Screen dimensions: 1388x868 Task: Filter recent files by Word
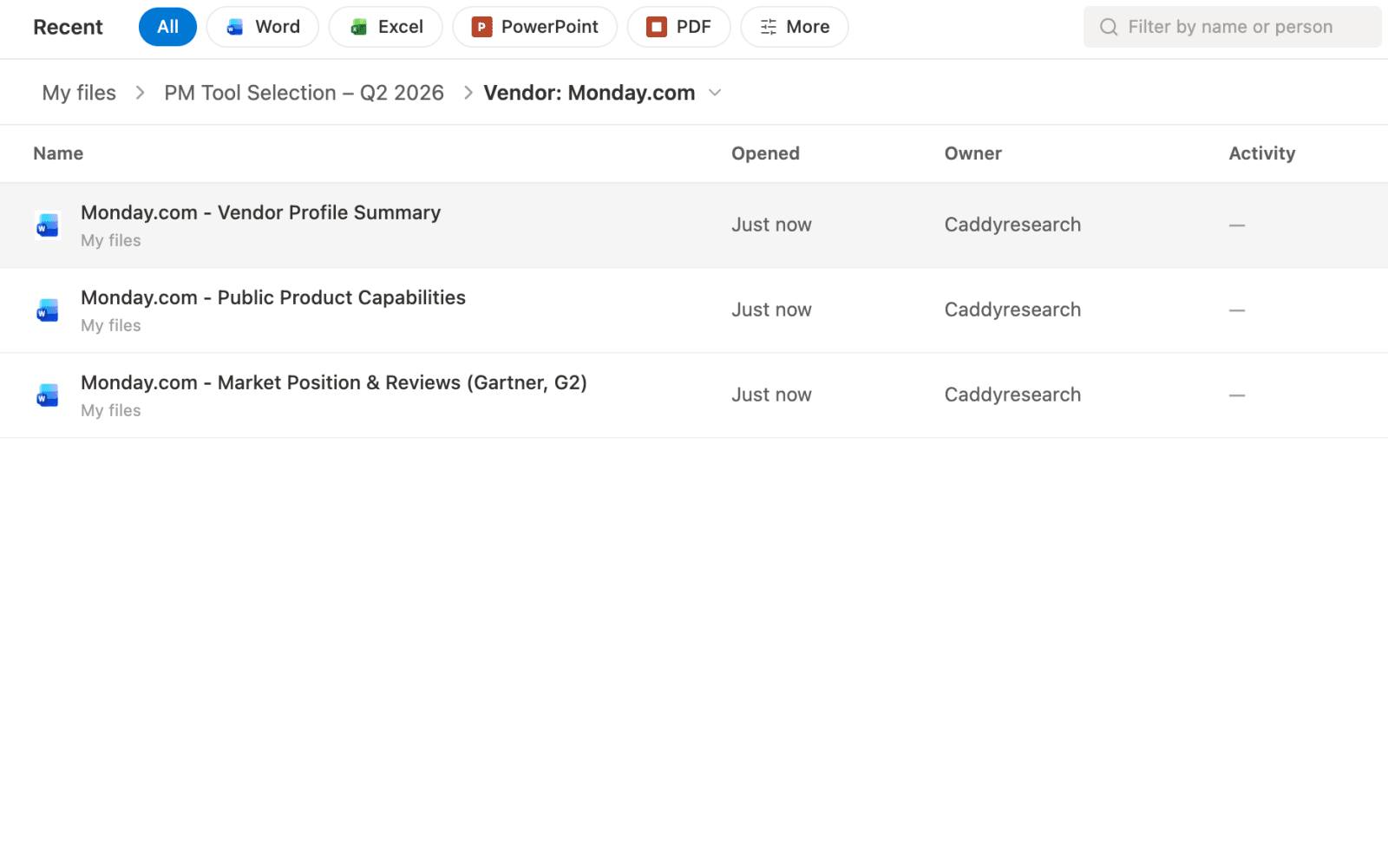[x=263, y=27]
